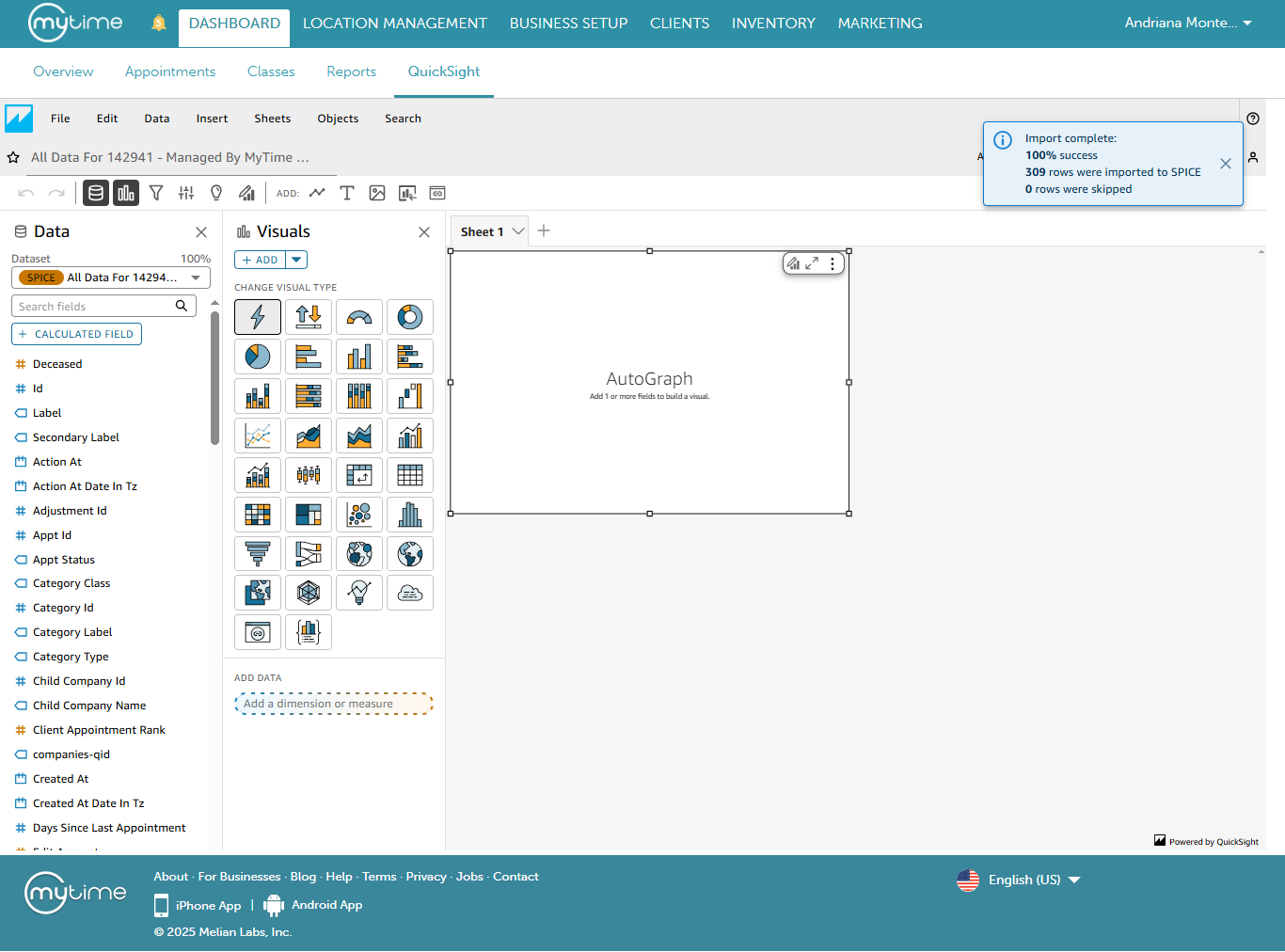Screen dimensions: 1285x952
Task: Toggle the Visuals pane toolbar icon
Action: coord(126,193)
